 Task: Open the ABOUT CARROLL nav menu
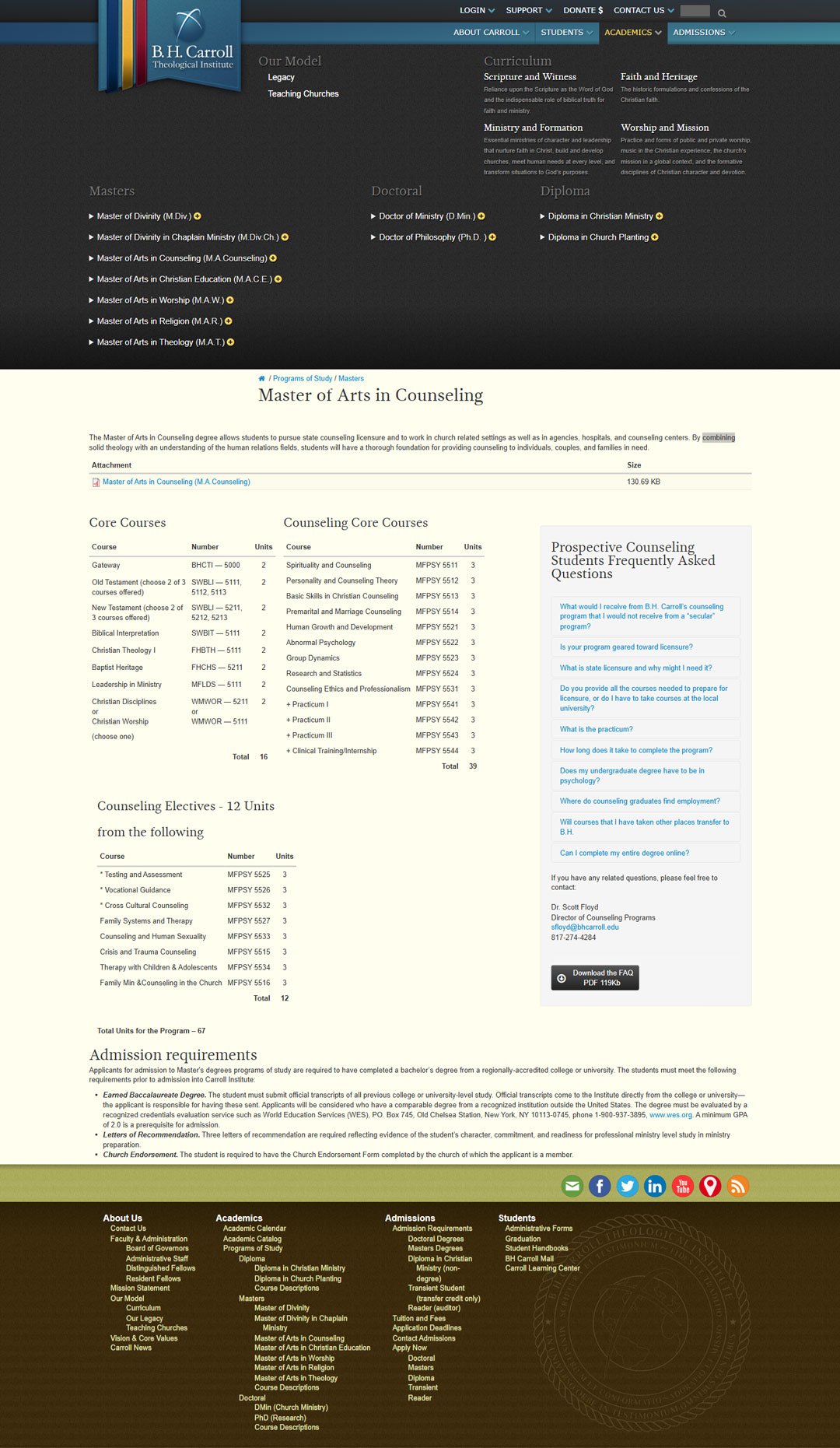(491, 33)
